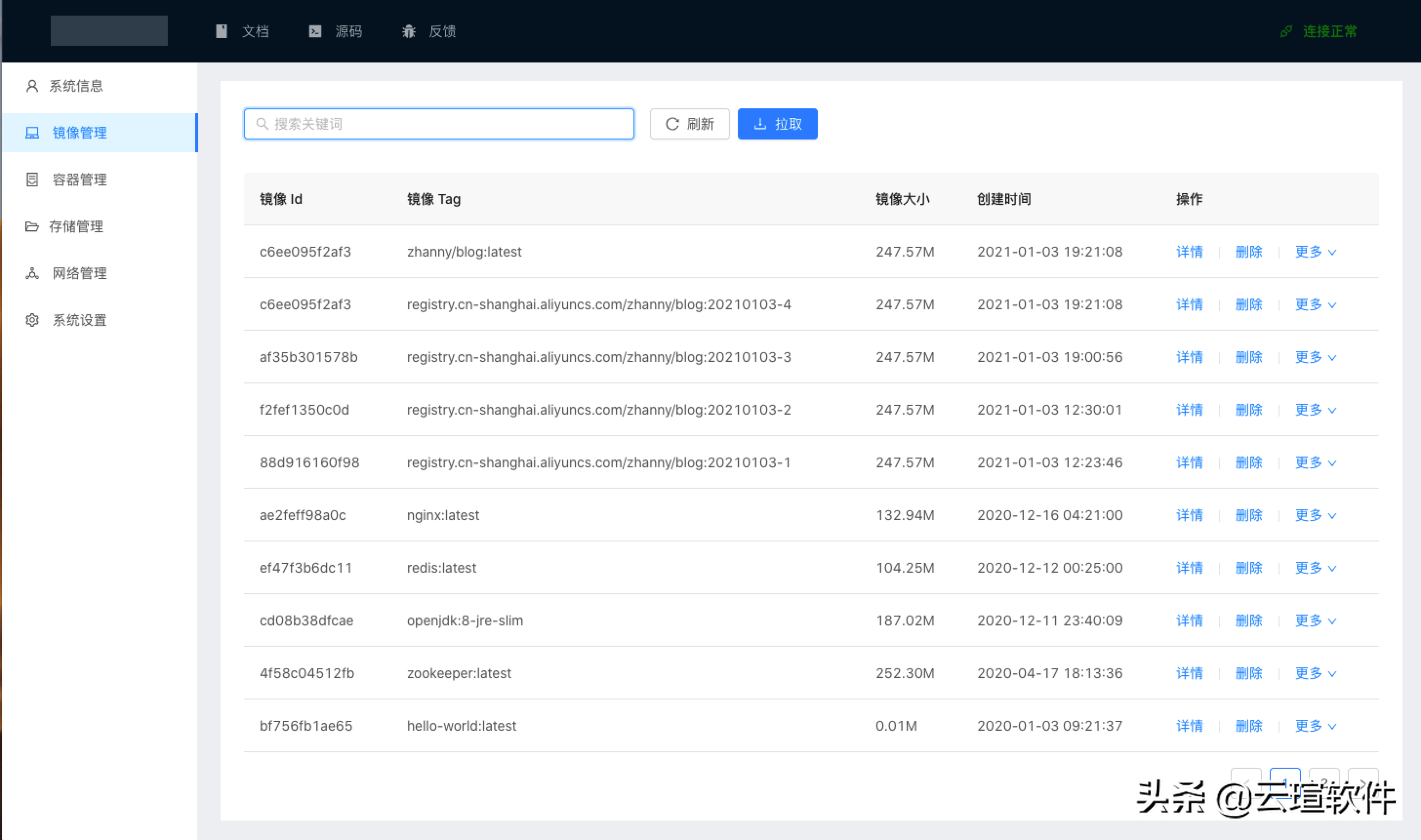This screenshot has width=1421, height=840.
Task: Expand 更多 for nginx:latest
Action: (x=1316, y=515)
